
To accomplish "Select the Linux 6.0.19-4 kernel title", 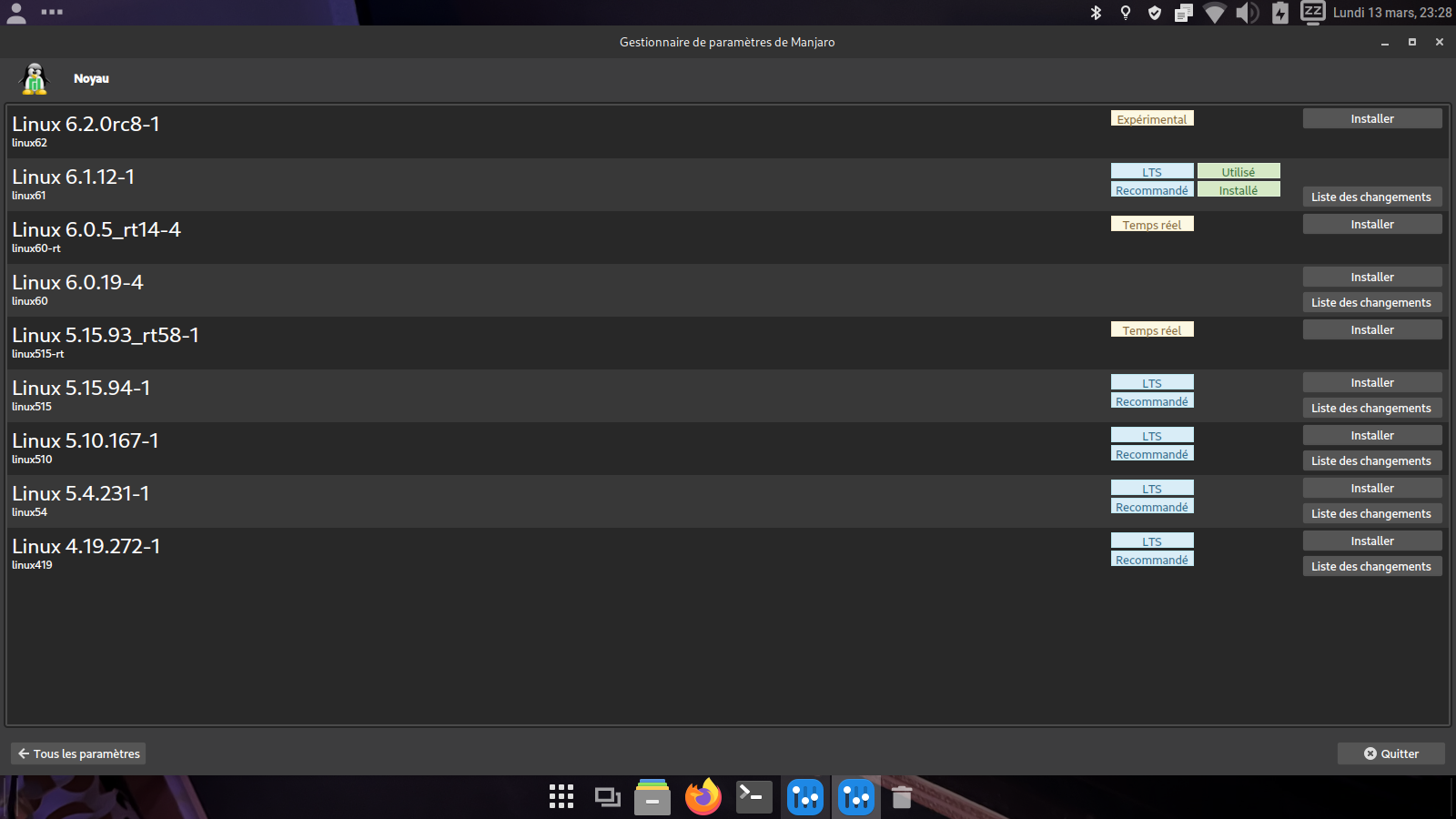I will click(77, 282).
